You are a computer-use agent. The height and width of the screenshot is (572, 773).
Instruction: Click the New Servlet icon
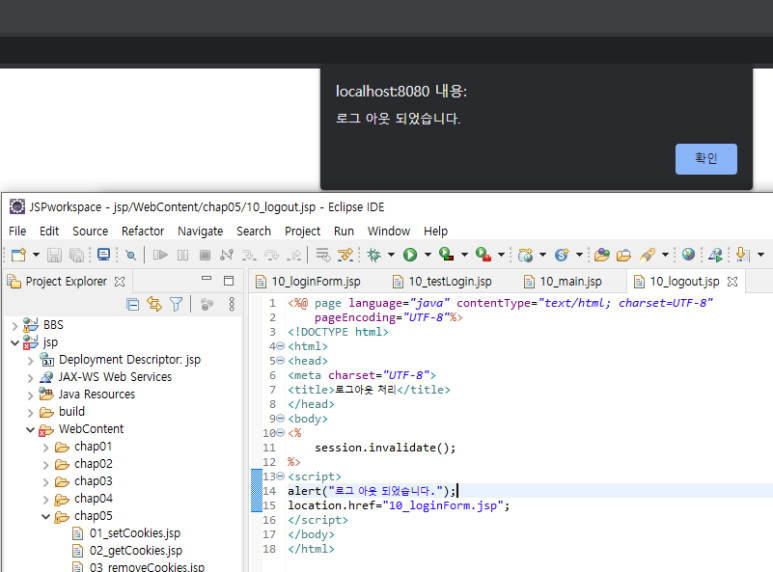[562, 255]
